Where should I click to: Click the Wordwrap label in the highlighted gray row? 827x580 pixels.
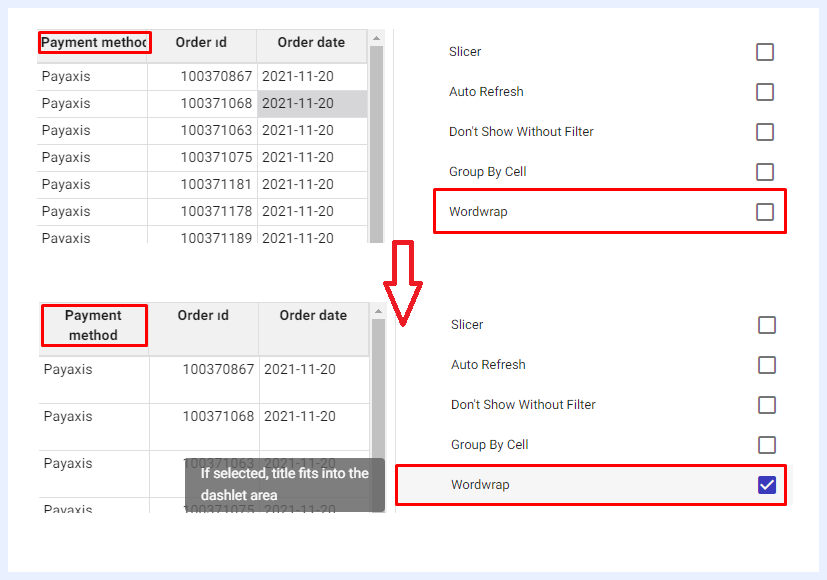480,485
